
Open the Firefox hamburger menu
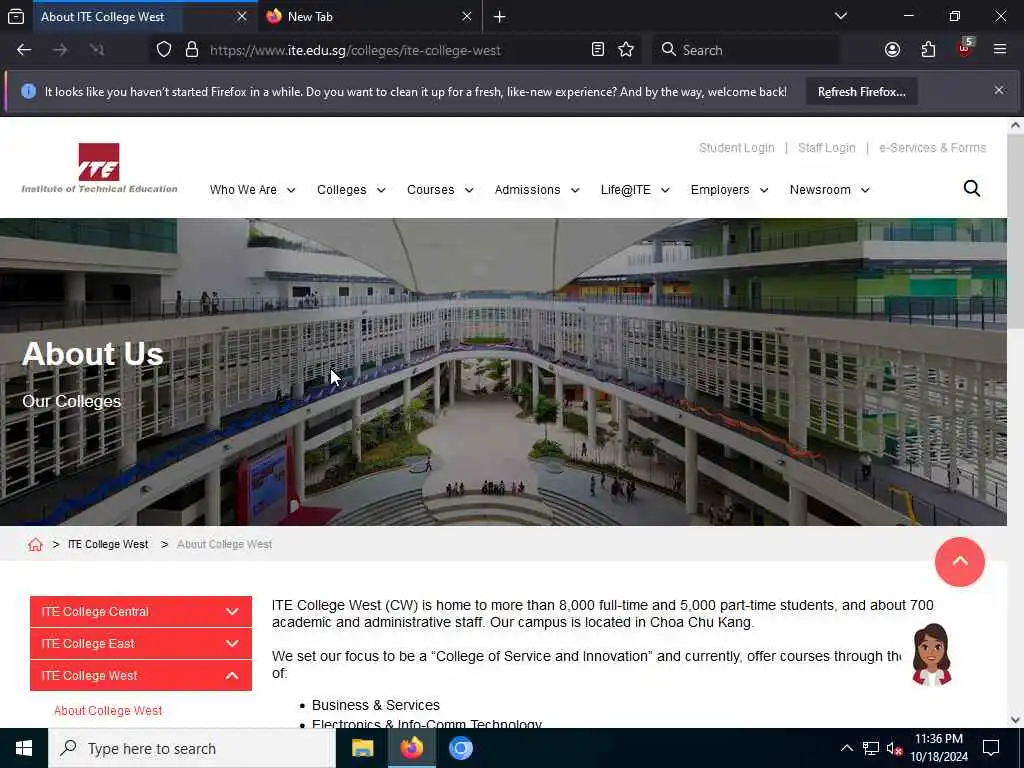[x=1000, y=50]
